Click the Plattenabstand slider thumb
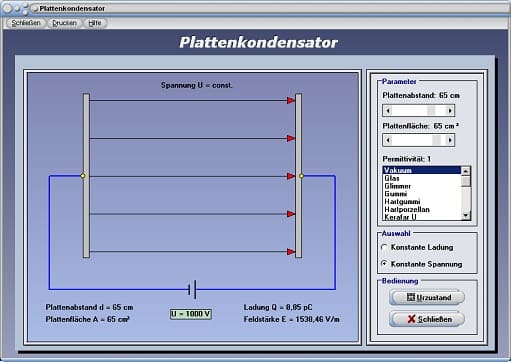Viewport: 511px width, 362px height. tap(431, 110)
